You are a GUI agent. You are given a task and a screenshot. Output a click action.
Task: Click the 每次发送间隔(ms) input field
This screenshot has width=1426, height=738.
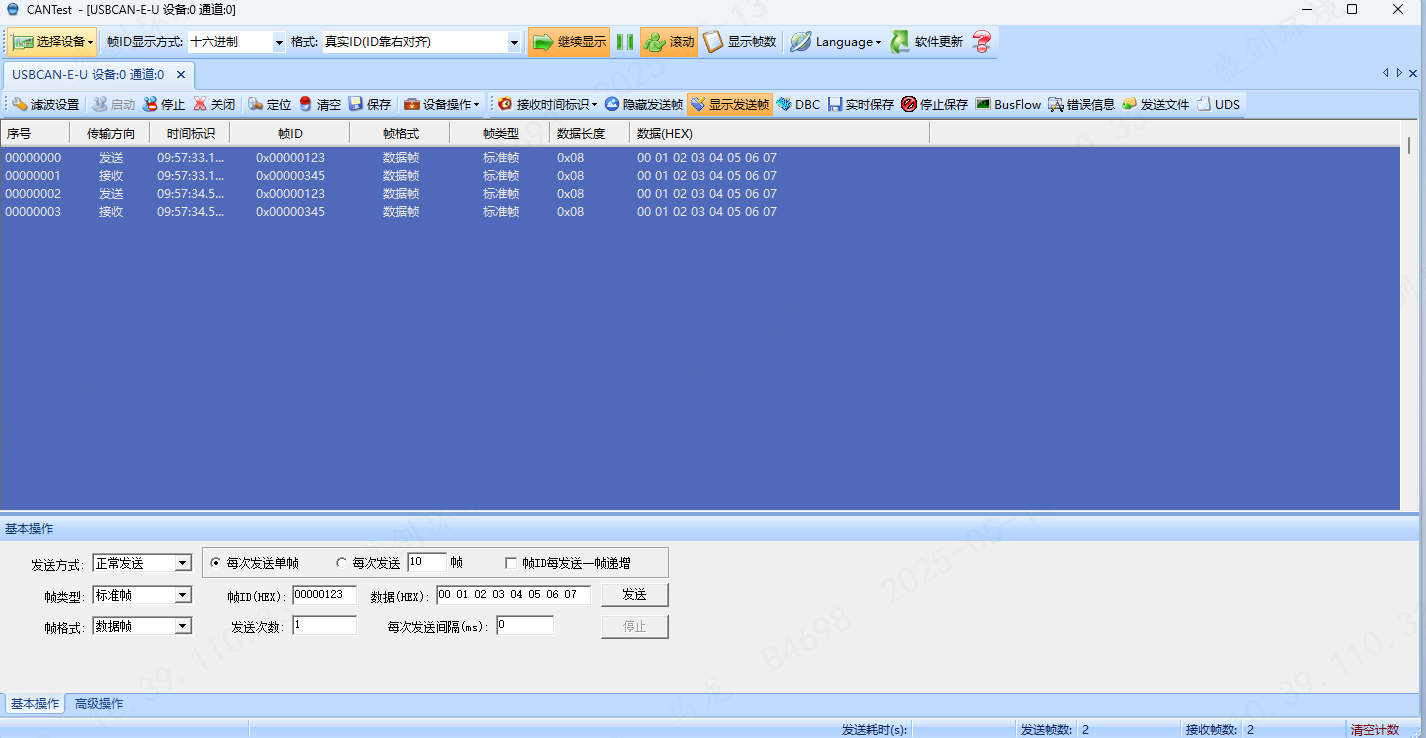[x=524, y=626]
